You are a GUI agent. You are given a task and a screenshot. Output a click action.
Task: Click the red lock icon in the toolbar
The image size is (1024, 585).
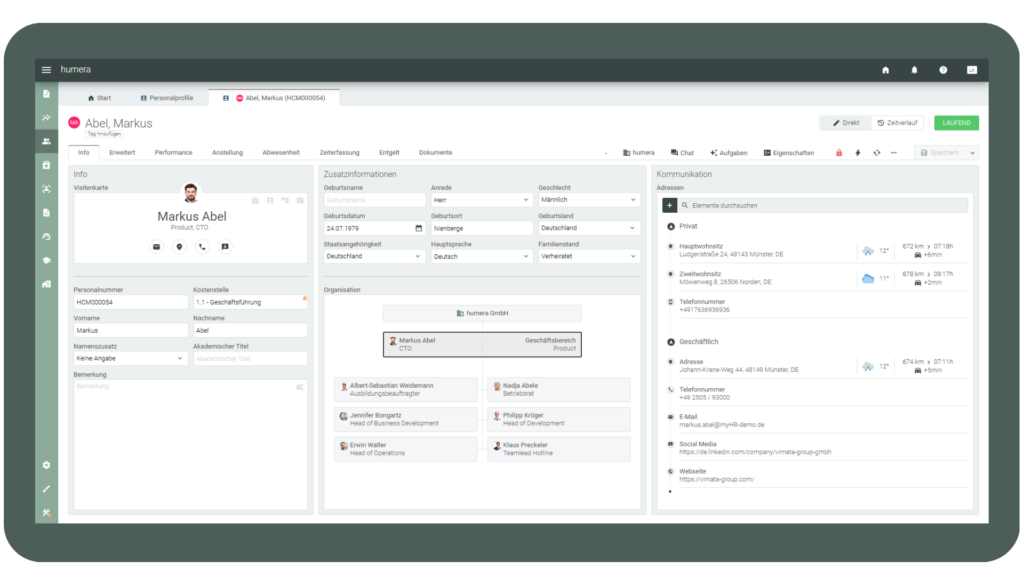coord(839,153)
